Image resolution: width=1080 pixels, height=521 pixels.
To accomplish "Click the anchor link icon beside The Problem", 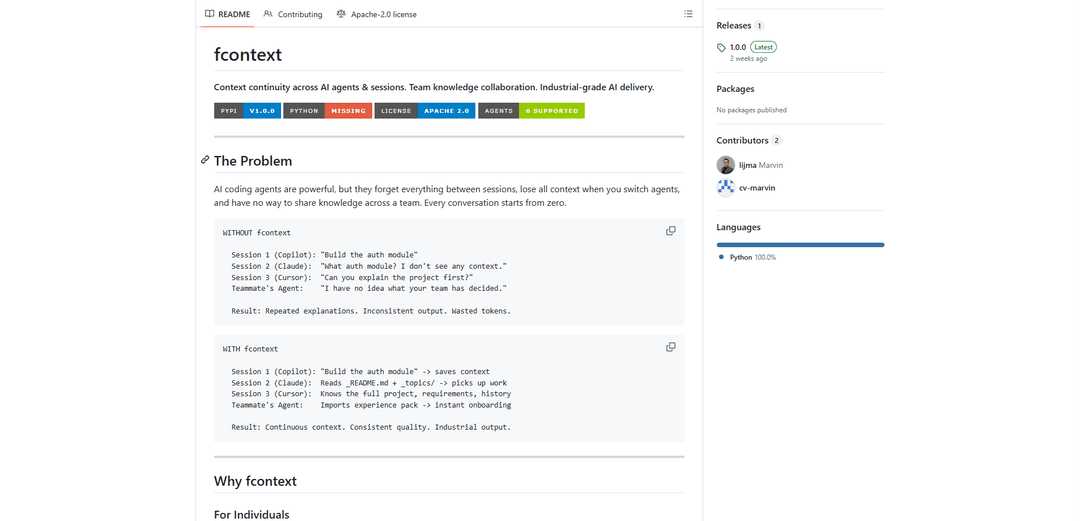I will coord(205,160).
